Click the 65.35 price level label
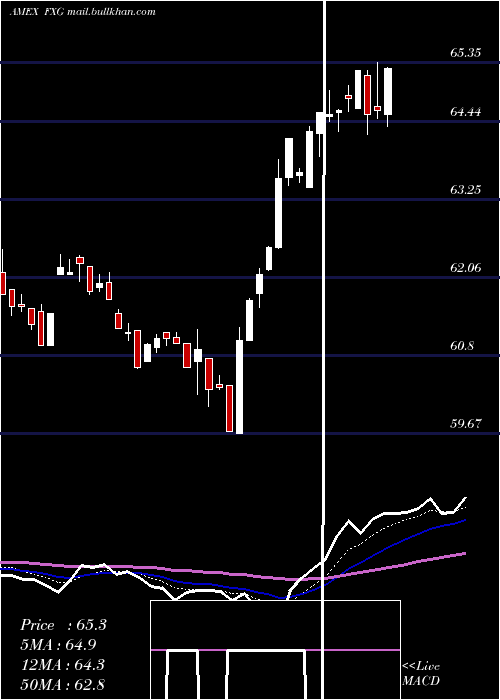500x700 pixels. click(x=466, y=53)
